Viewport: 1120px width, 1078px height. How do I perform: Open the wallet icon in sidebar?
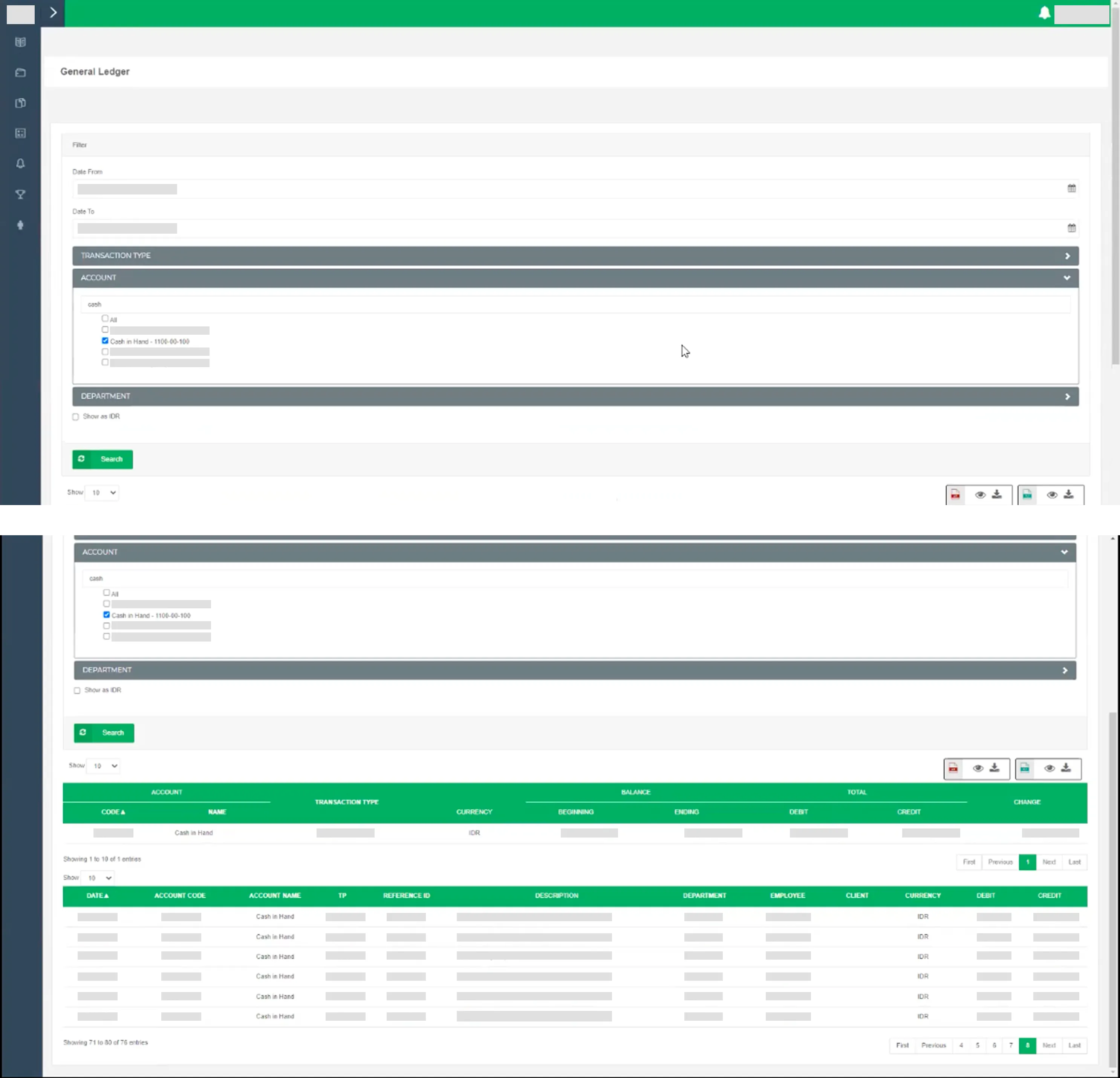click(21, 73)
